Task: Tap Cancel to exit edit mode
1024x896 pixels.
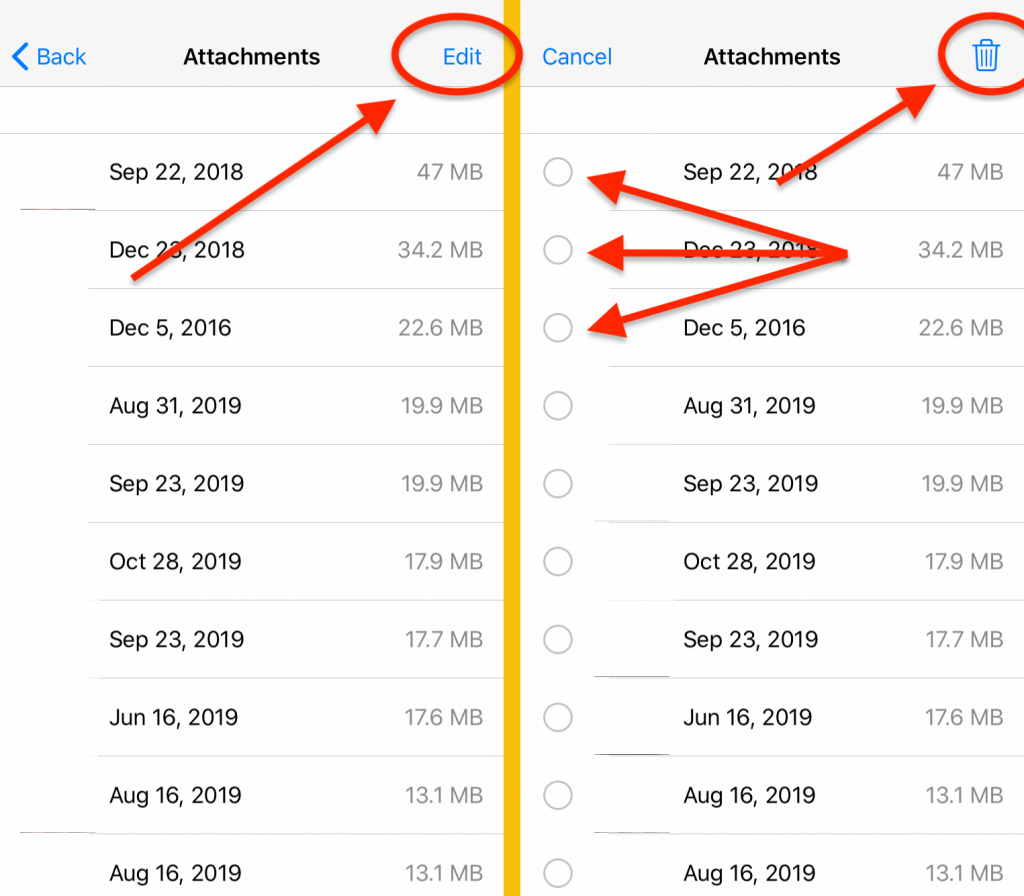Action: tap(577, 57)
